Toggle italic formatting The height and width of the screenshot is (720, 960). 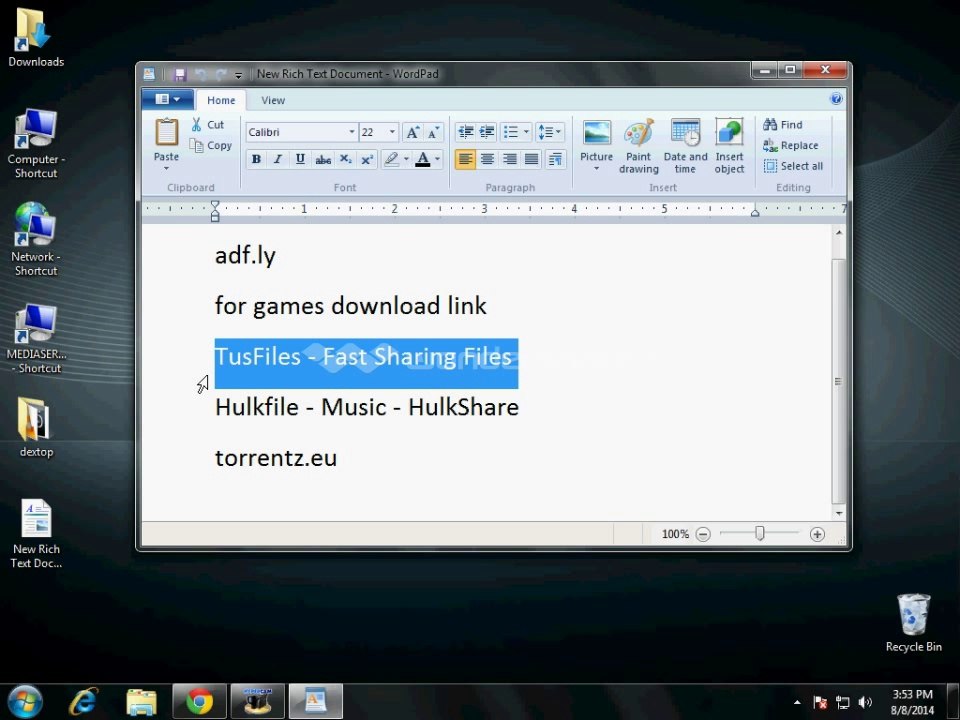point(278,159)
